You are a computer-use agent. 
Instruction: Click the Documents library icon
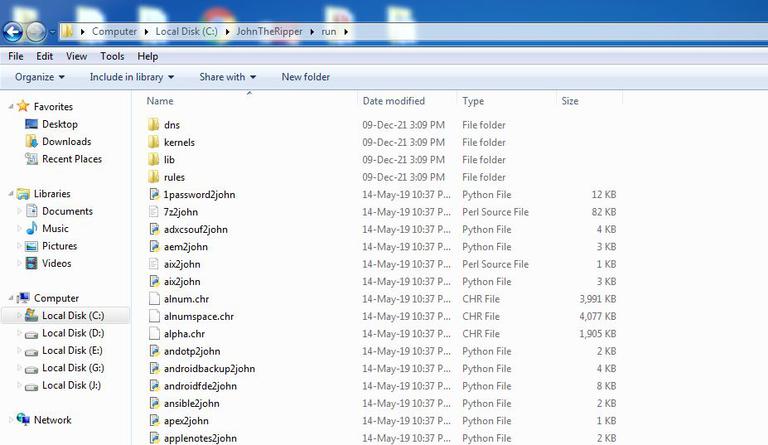(31, 211)
